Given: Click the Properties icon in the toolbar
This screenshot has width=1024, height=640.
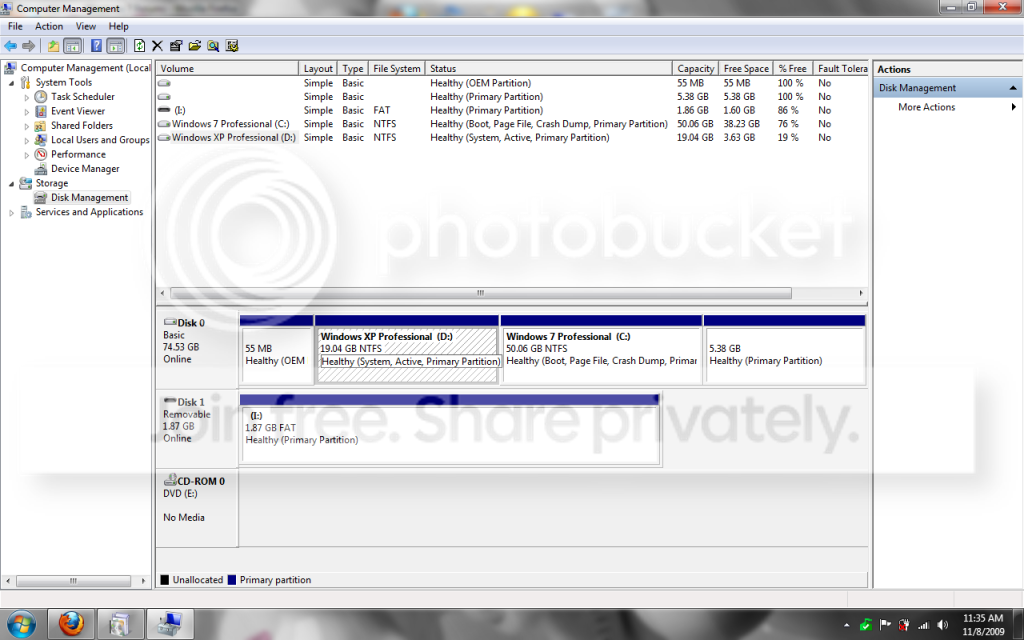Looking at the screenshot, I should tap(176, 46).
